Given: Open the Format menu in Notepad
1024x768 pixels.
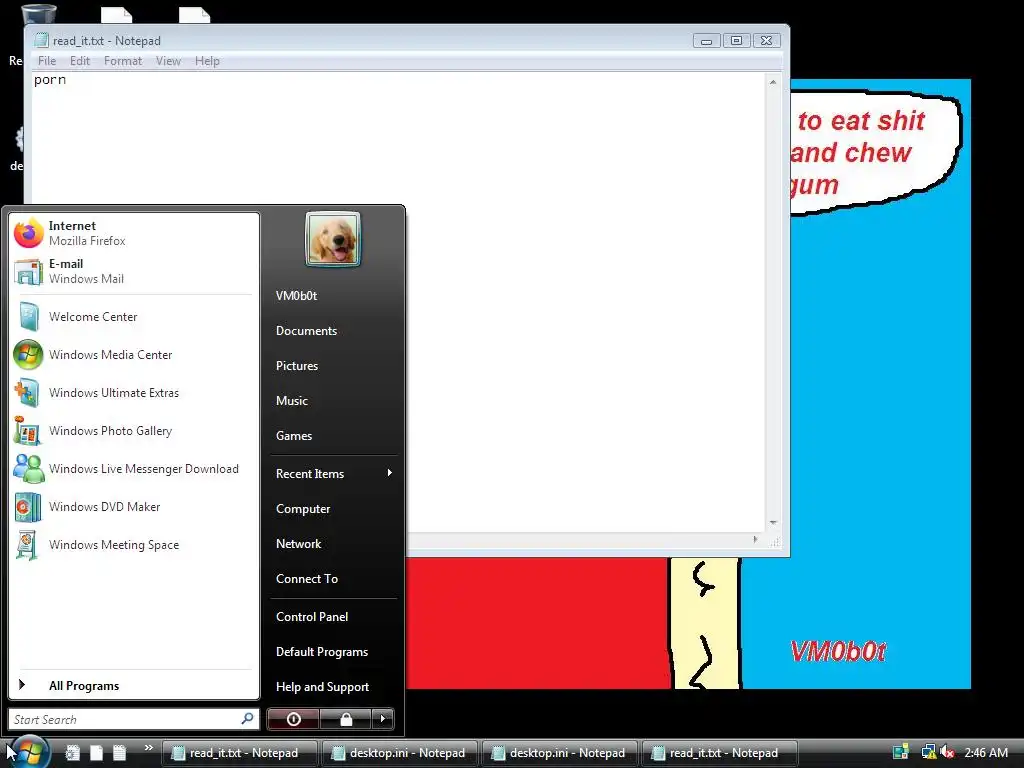Looking at the screenshot, I should tap(123, 61).
